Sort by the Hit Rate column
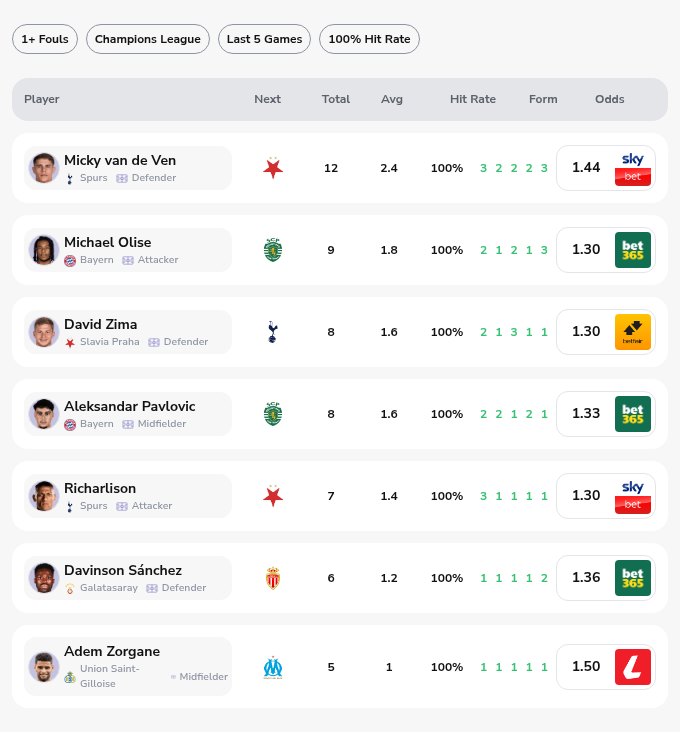Image resolution: width=680 pixels, height=732 pixels. click(473, 99)
